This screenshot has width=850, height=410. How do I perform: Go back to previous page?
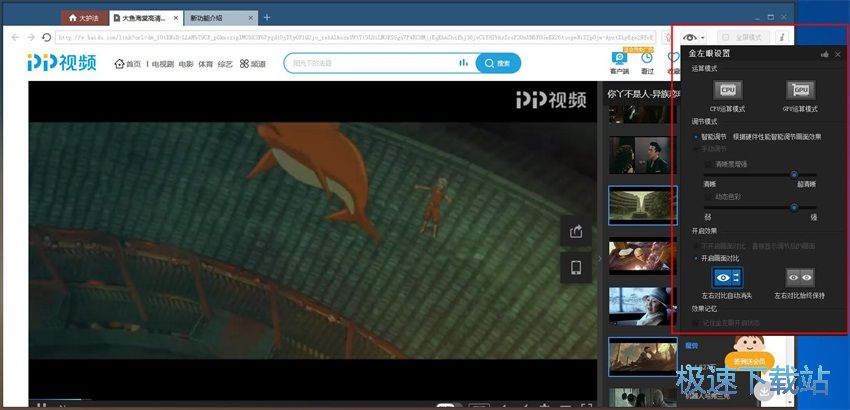coord(15,37)
